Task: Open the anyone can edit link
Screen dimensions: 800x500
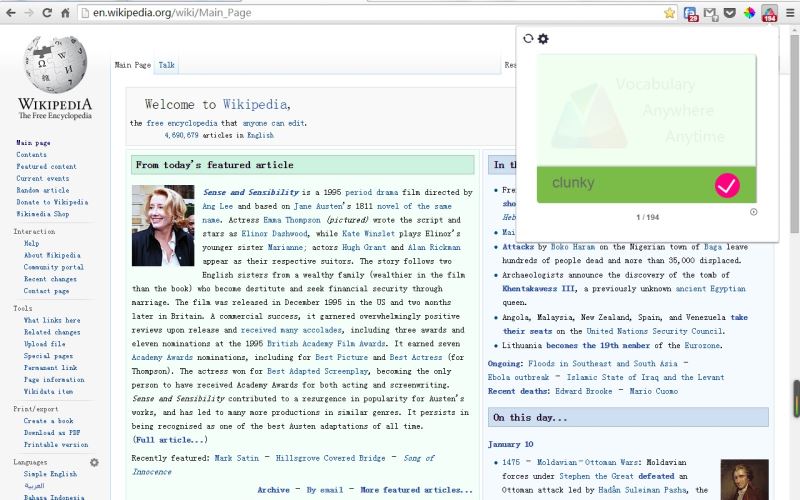Action: (x=274, y=123)
